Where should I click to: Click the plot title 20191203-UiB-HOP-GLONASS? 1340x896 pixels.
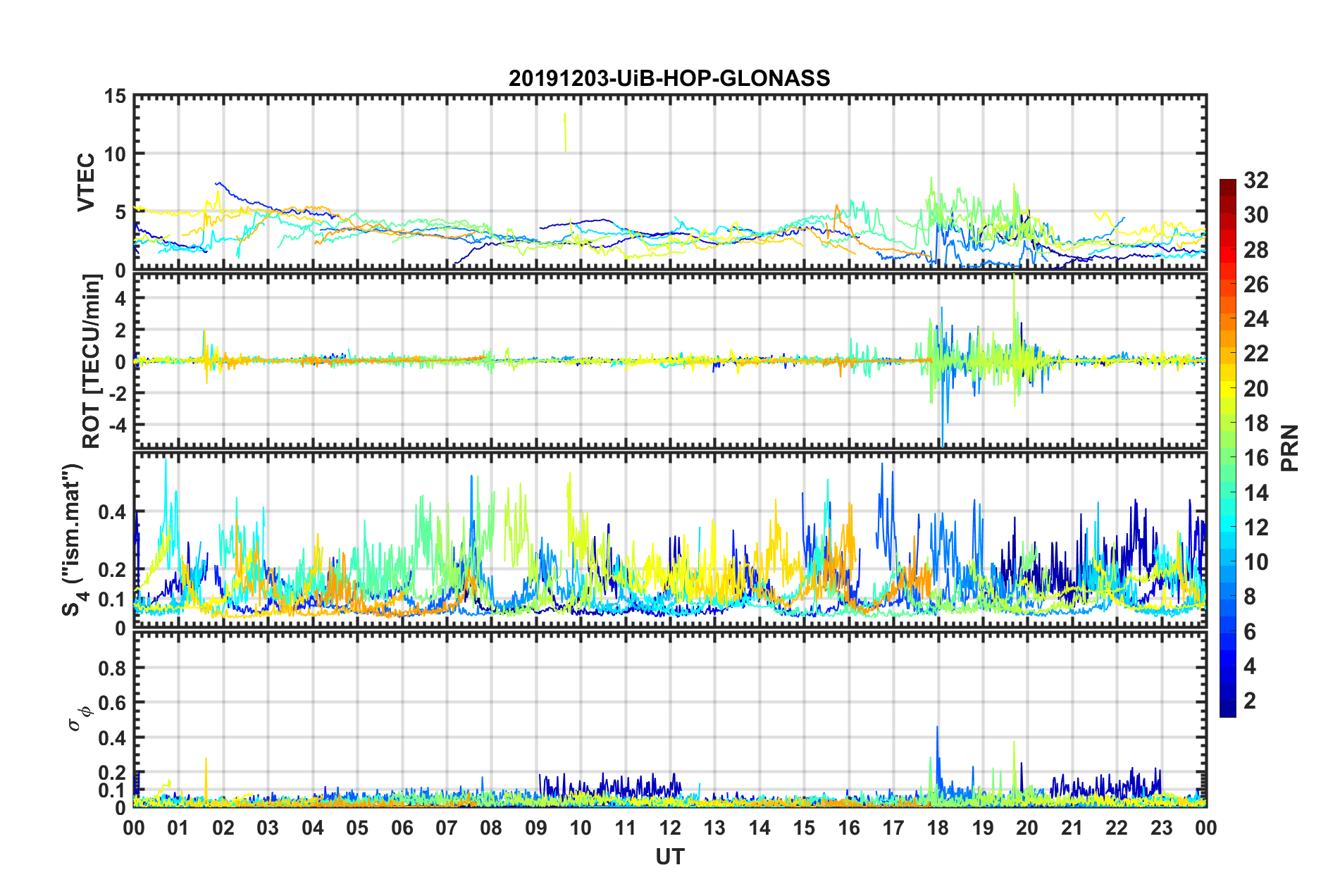[x=669, y=78]
